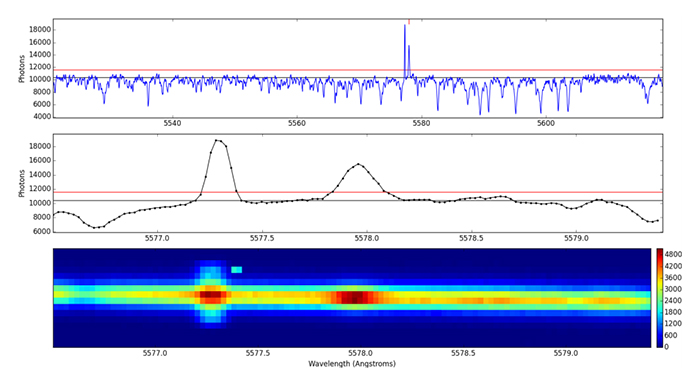Click the 4800 colorbar label
Screen dimensions: 700x386
674,254
